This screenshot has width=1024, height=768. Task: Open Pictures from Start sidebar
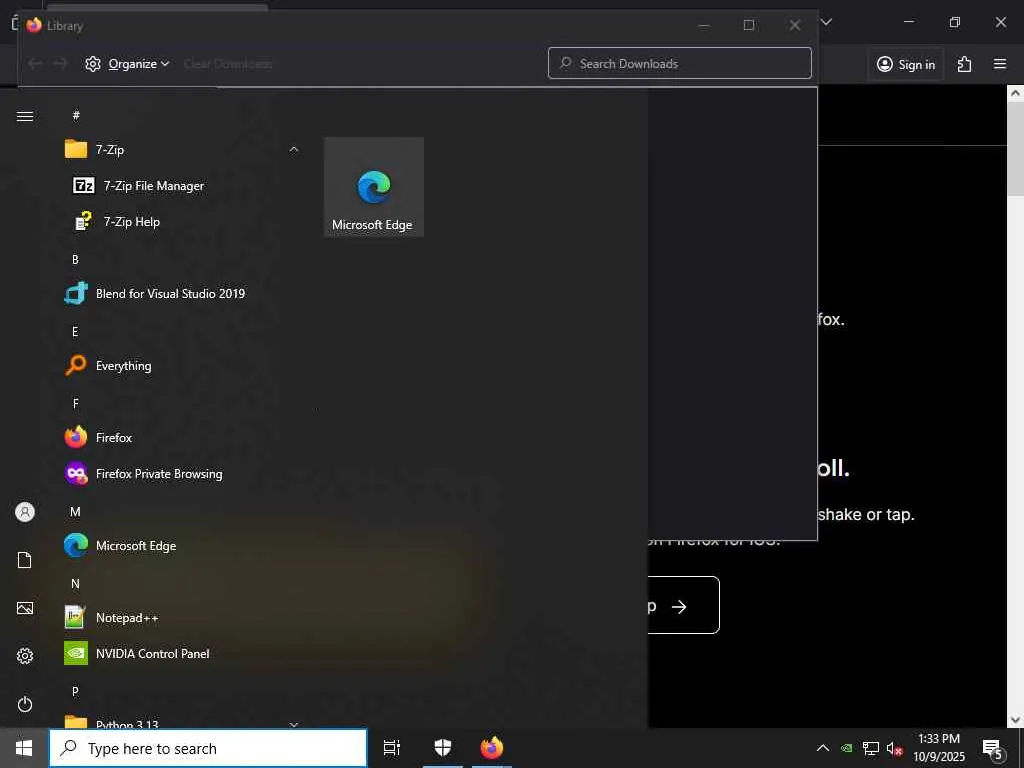click(x=25, y=608)
